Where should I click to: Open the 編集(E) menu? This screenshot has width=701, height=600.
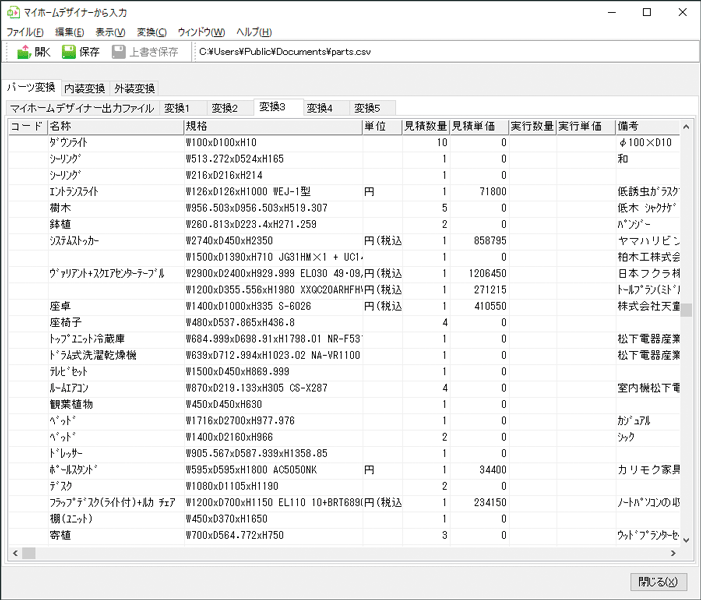[x=70, y=32]
